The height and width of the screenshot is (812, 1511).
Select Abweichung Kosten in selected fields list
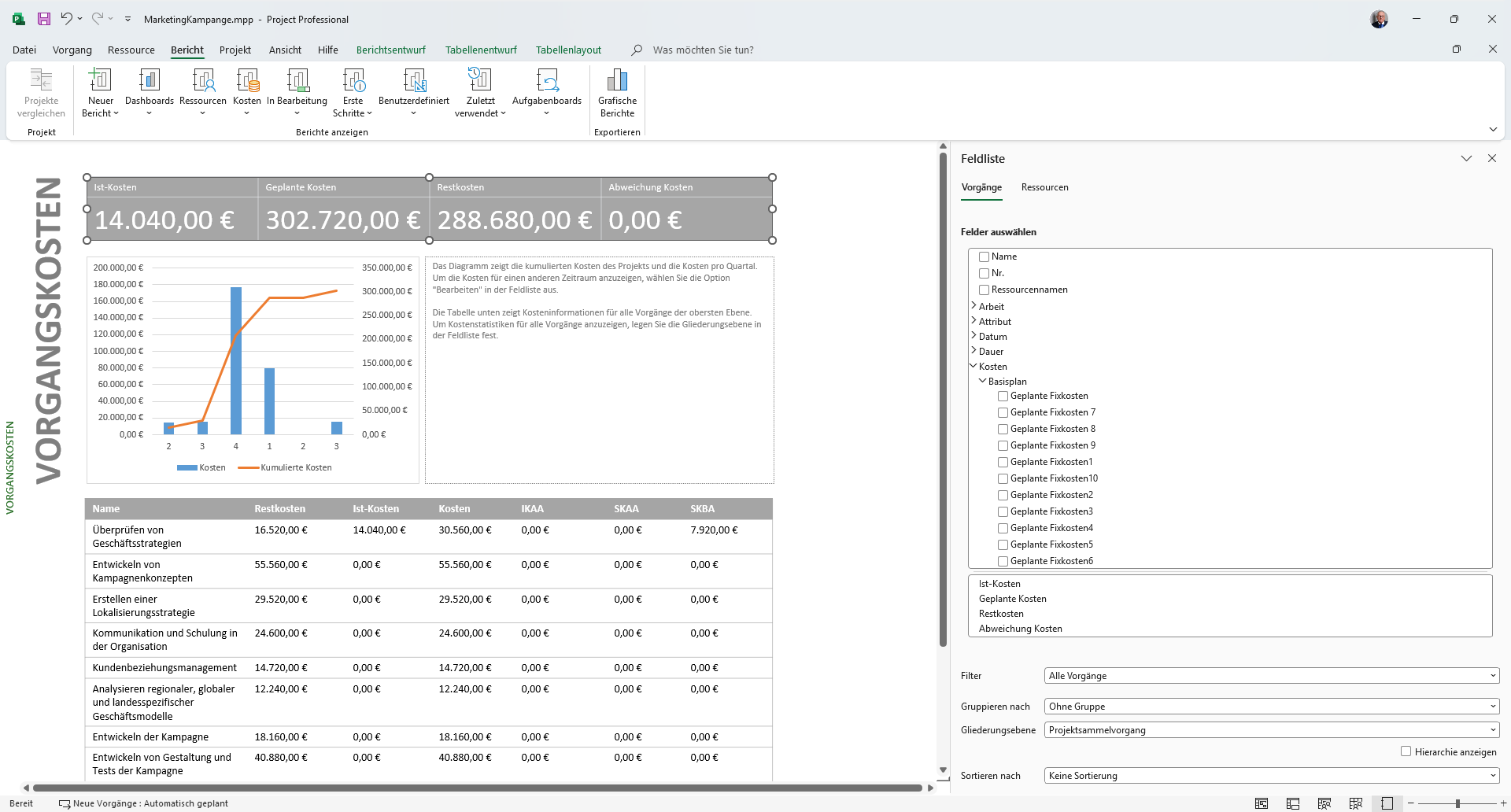coord(1020,629)
